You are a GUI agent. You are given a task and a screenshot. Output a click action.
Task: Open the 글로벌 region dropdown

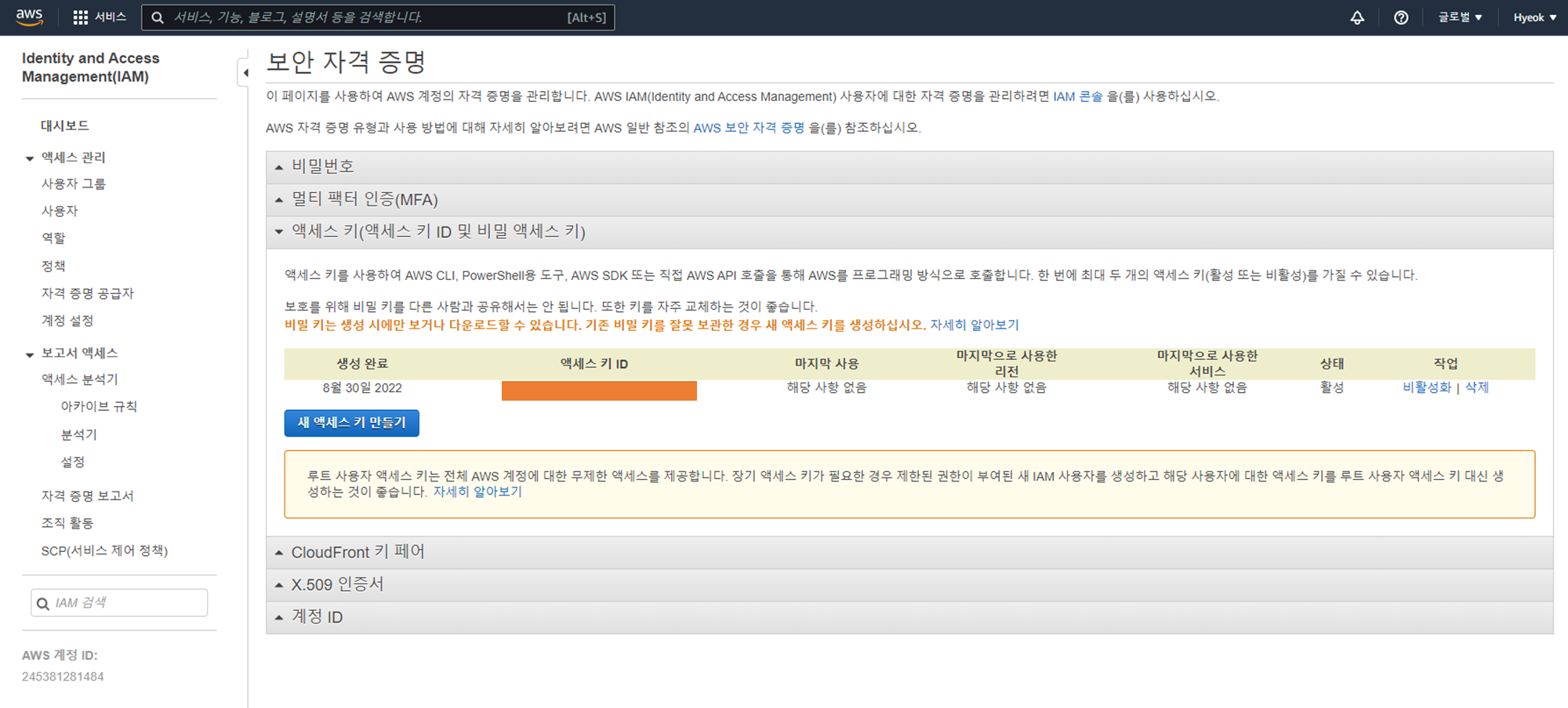click(x=1460, y=17)
